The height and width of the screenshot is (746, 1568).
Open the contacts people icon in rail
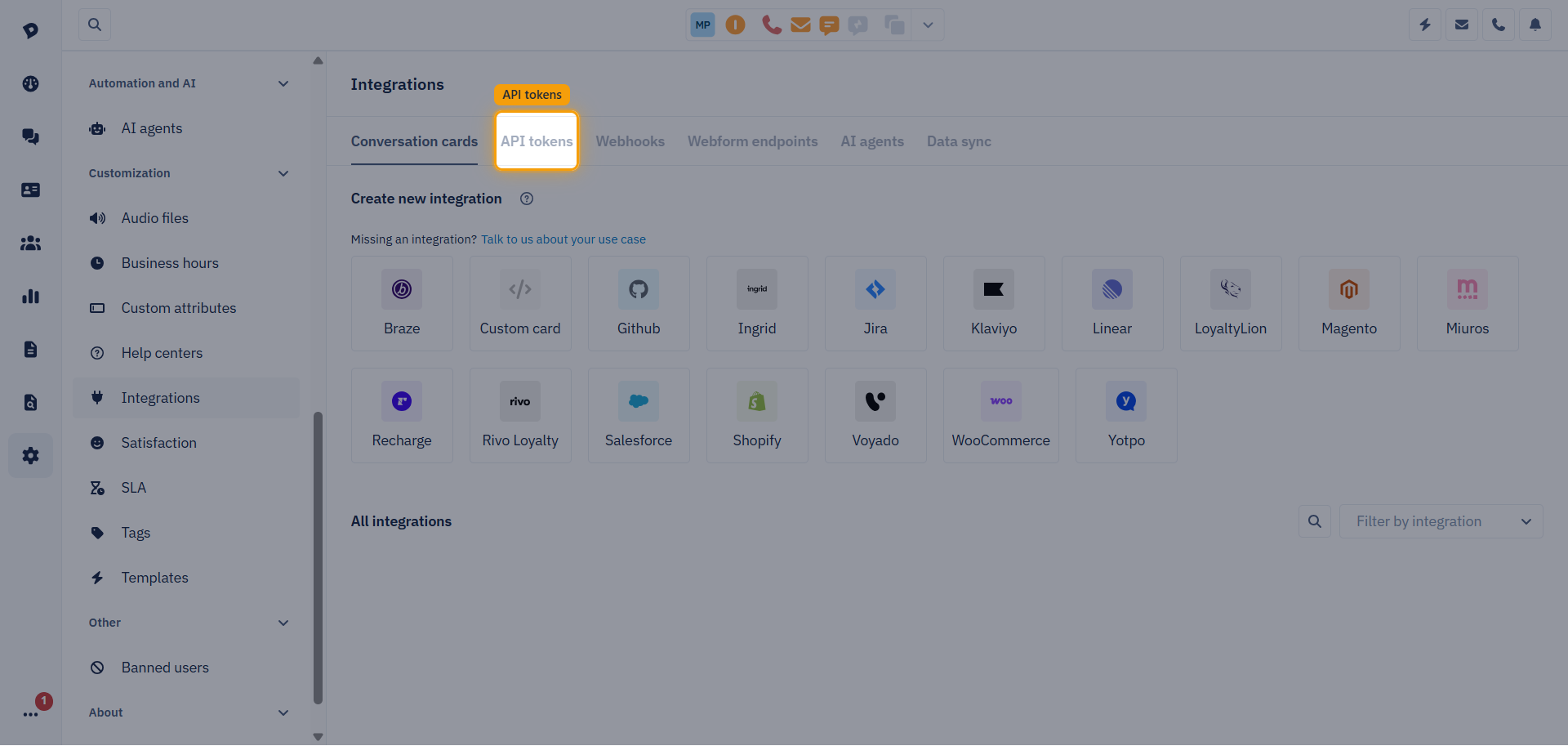[x=31, y=243]
